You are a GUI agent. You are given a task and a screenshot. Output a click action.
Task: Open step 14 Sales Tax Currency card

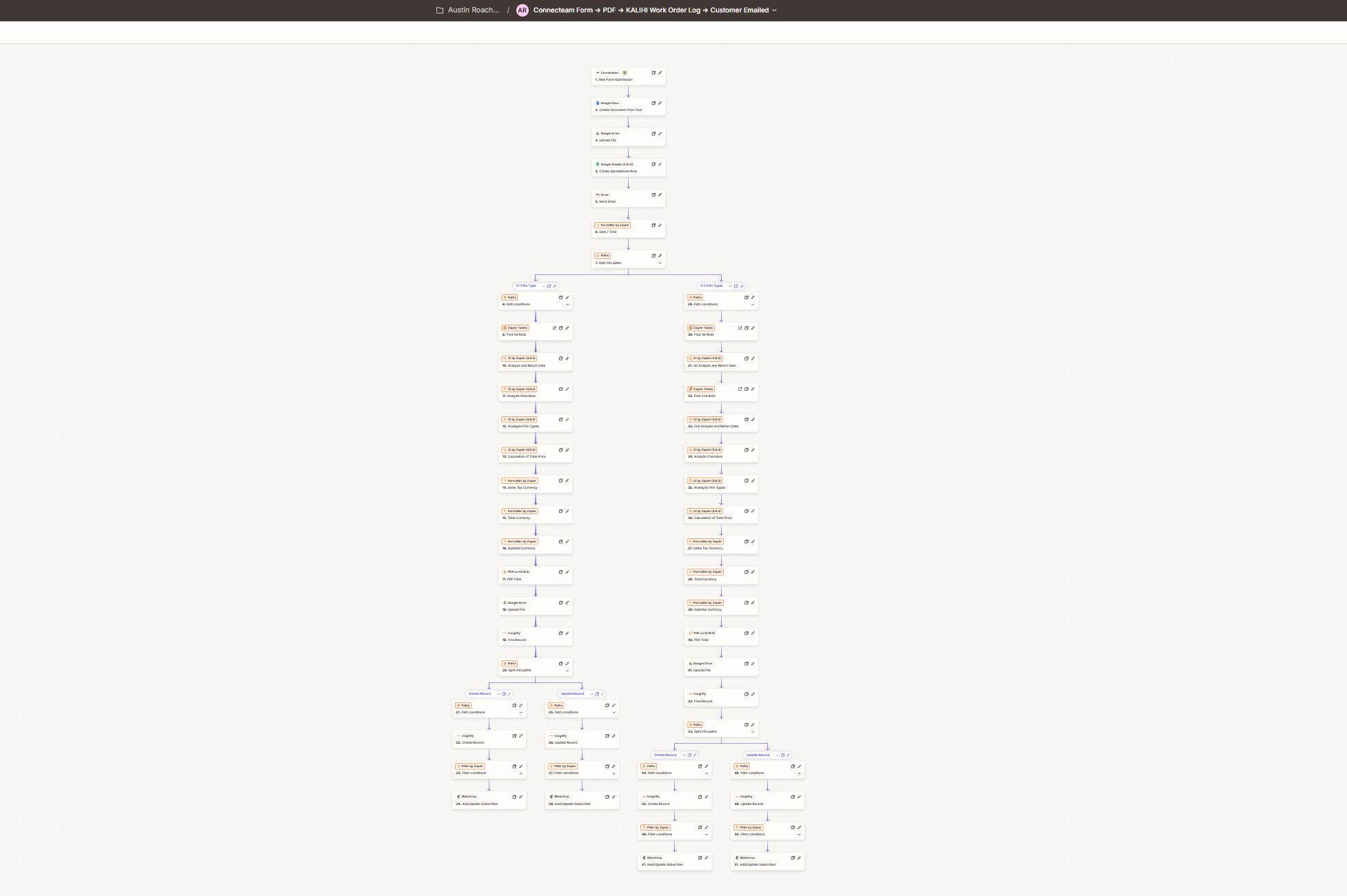point(536,484)
